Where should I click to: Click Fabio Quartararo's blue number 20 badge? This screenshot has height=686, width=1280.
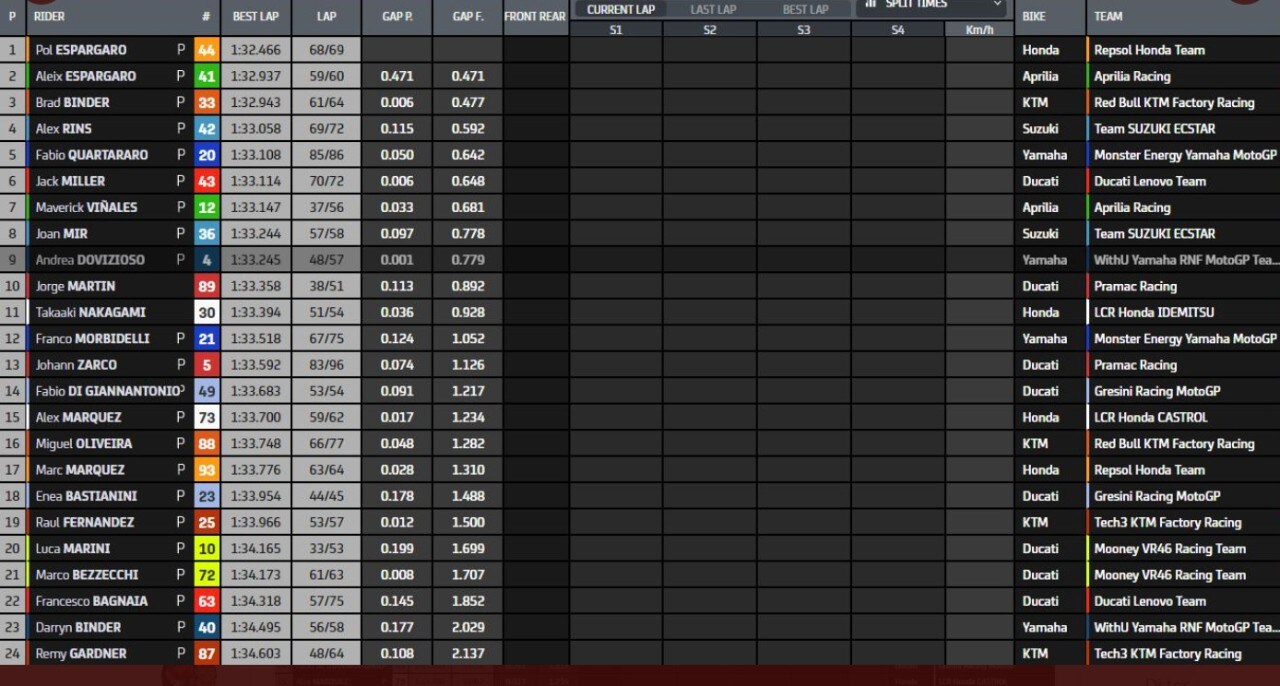pyautogui.click(x=206, y=155)
